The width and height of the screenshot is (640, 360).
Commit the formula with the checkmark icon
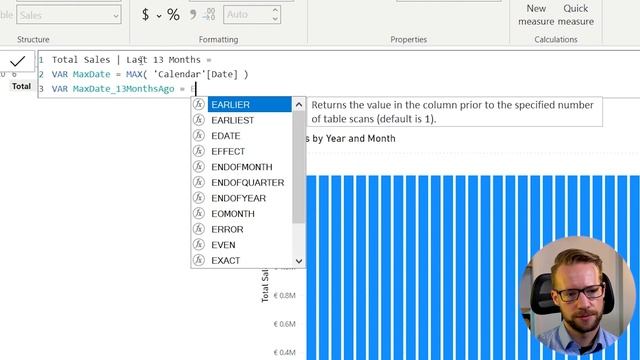[18, 61]
